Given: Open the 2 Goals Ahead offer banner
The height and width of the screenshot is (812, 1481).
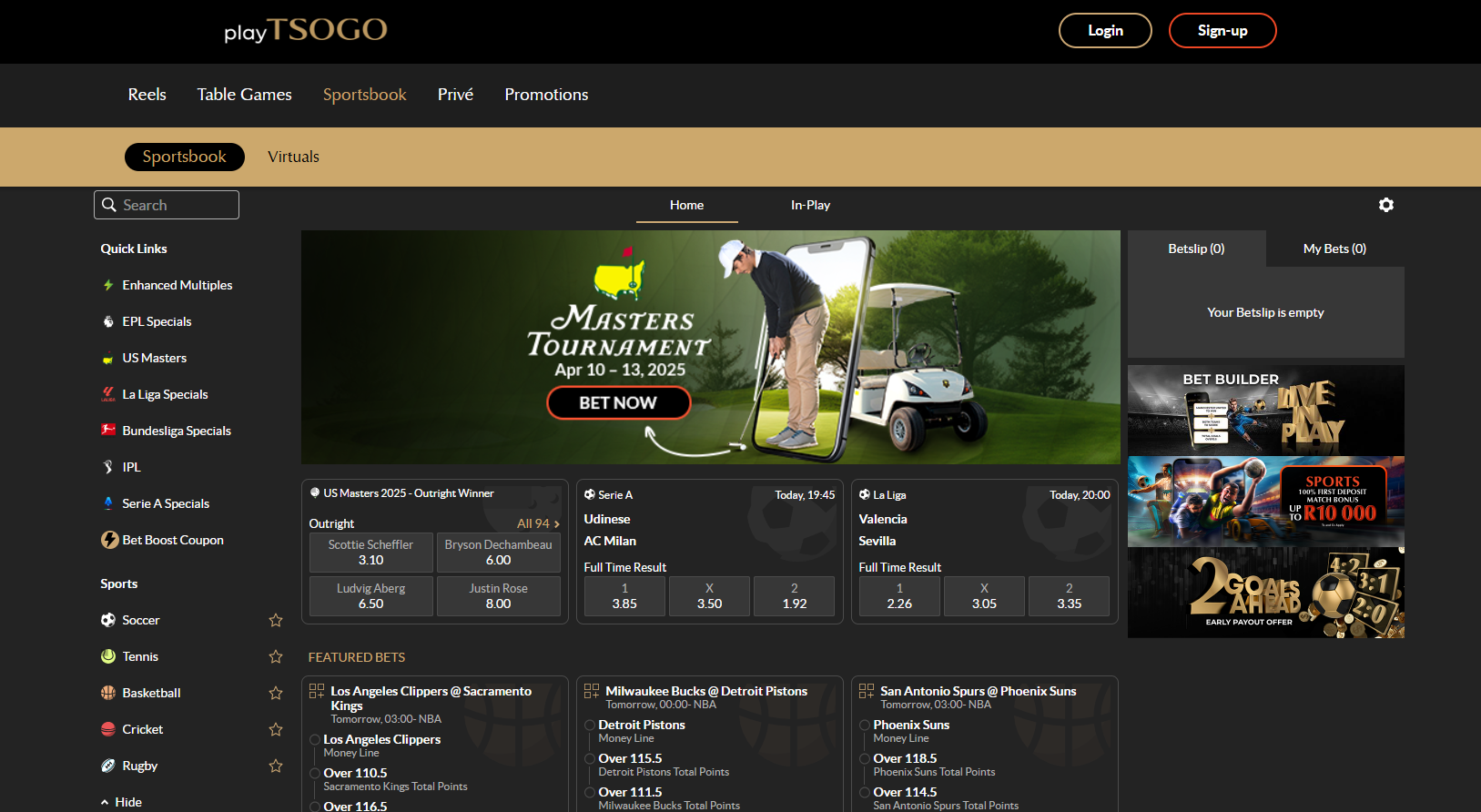Looking at the screenshot, I should point(1266,593).
